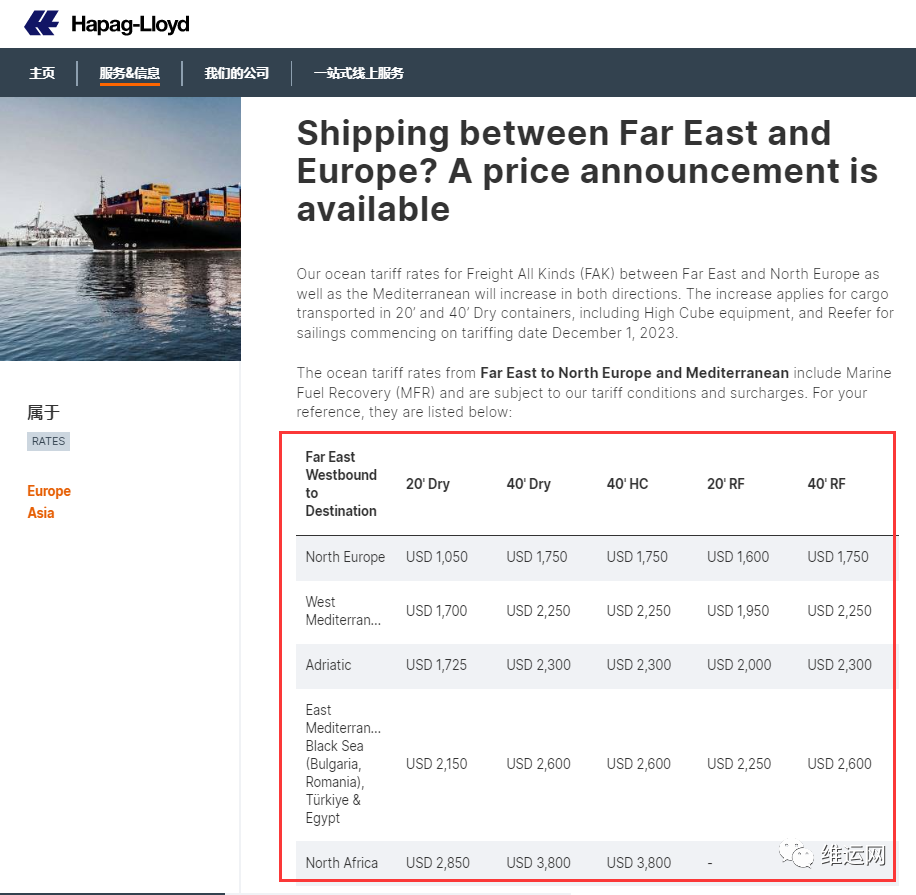916x895 pixels.
Task: Select the 我们的公司 navigation item
Action: [x=237, y=73]
